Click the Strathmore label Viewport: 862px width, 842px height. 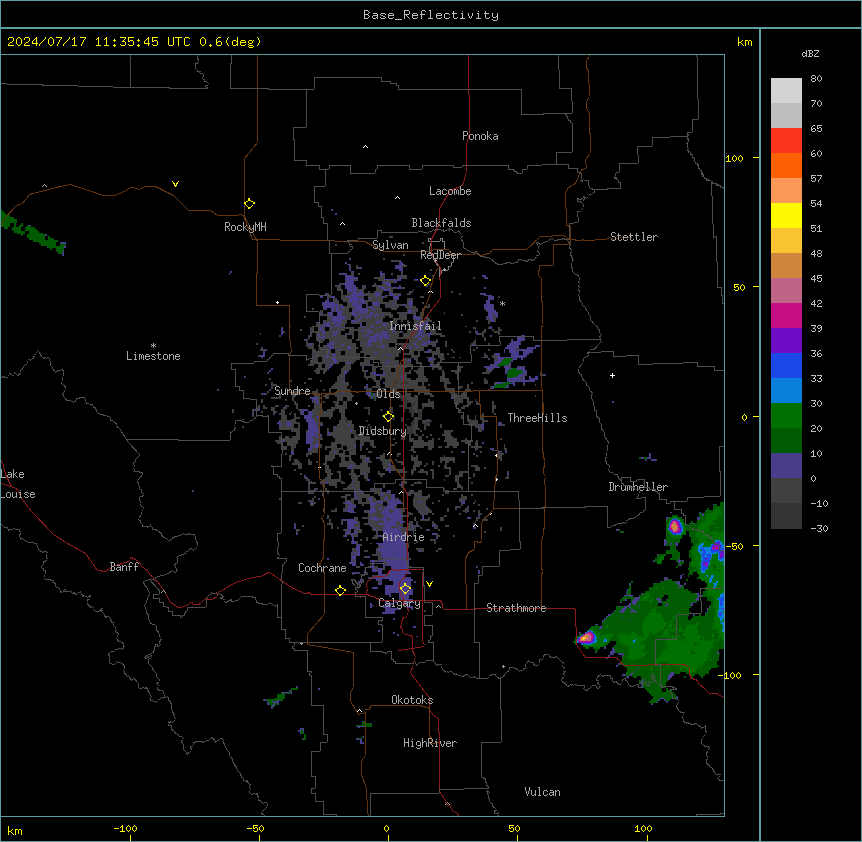tap(516, 608)
